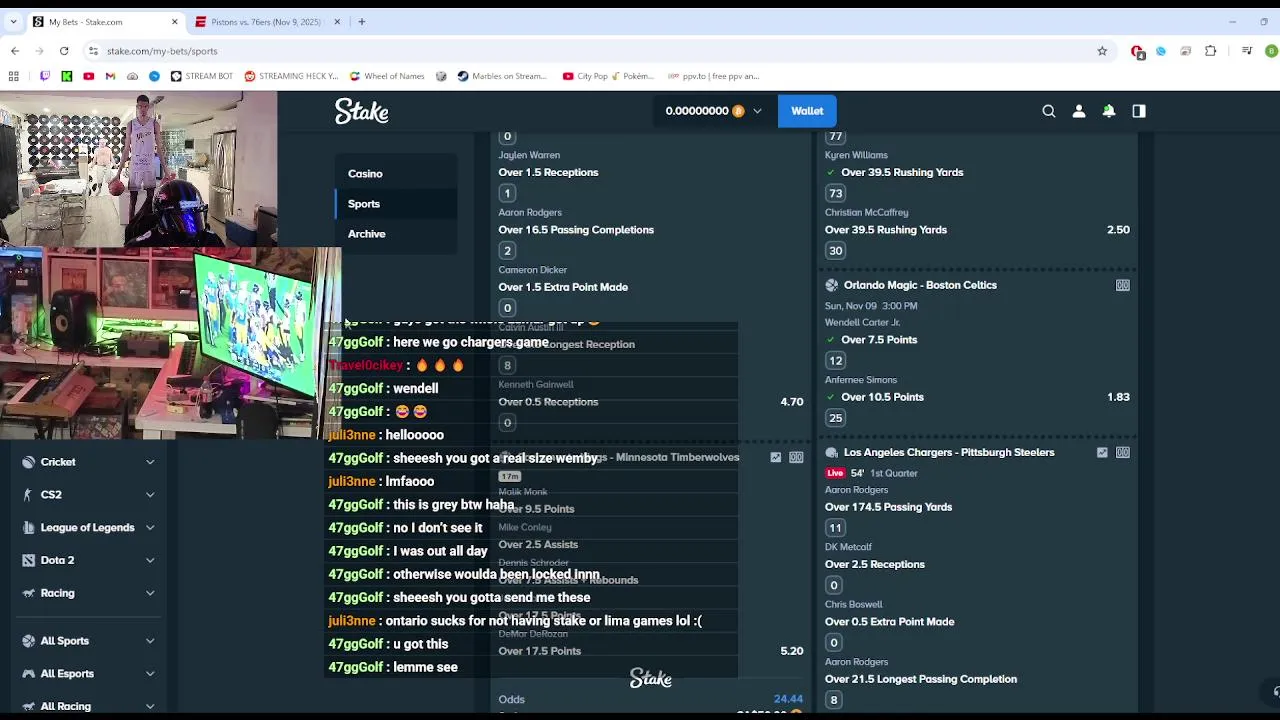Open the STREAM BOT bookmark

pos(201,76)
